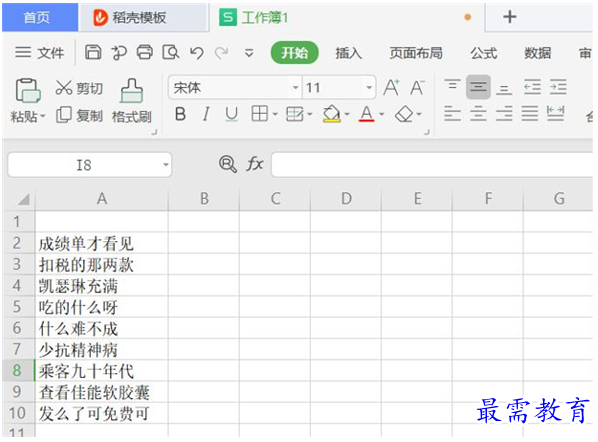Click the select-all corner triangle

pos(24,199)
